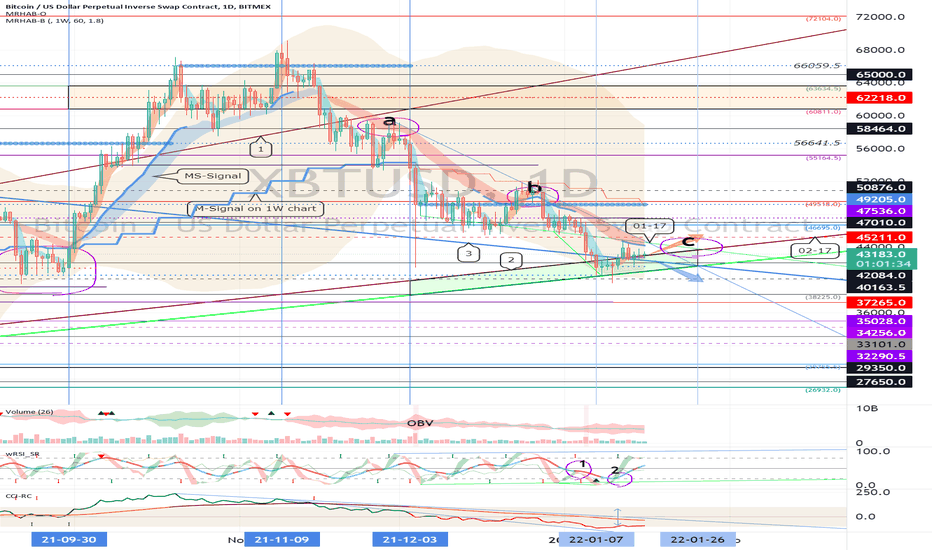Viewport: 932px width, 550px height.
Task: Click the Bitcoin / US Dollar Perpetual chart title
Action: [138, 7]
